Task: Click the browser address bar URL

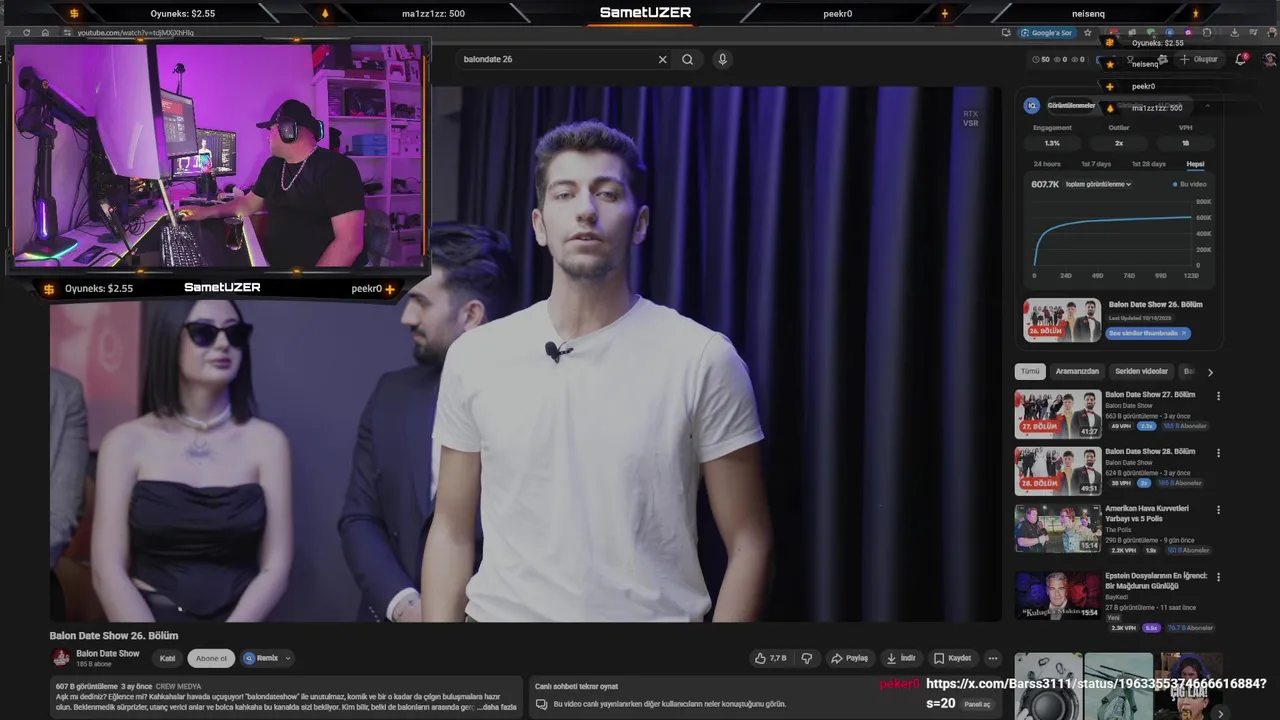Action: (136, 33)
